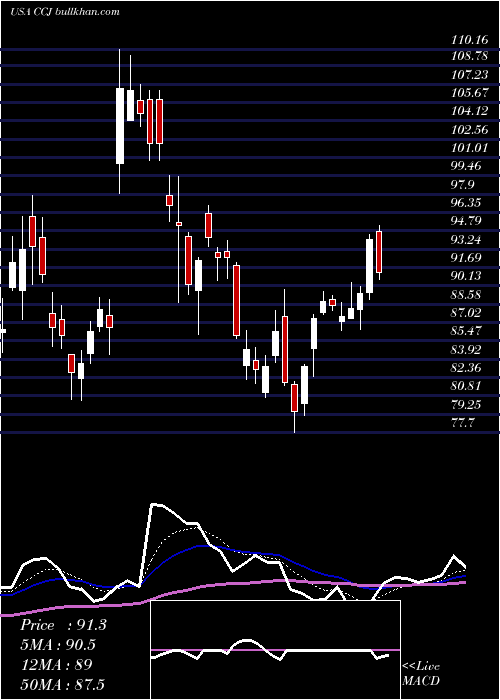Click the 88.58 price axis label
Viewport: 500px width, 700px height.
pos(466,295)
